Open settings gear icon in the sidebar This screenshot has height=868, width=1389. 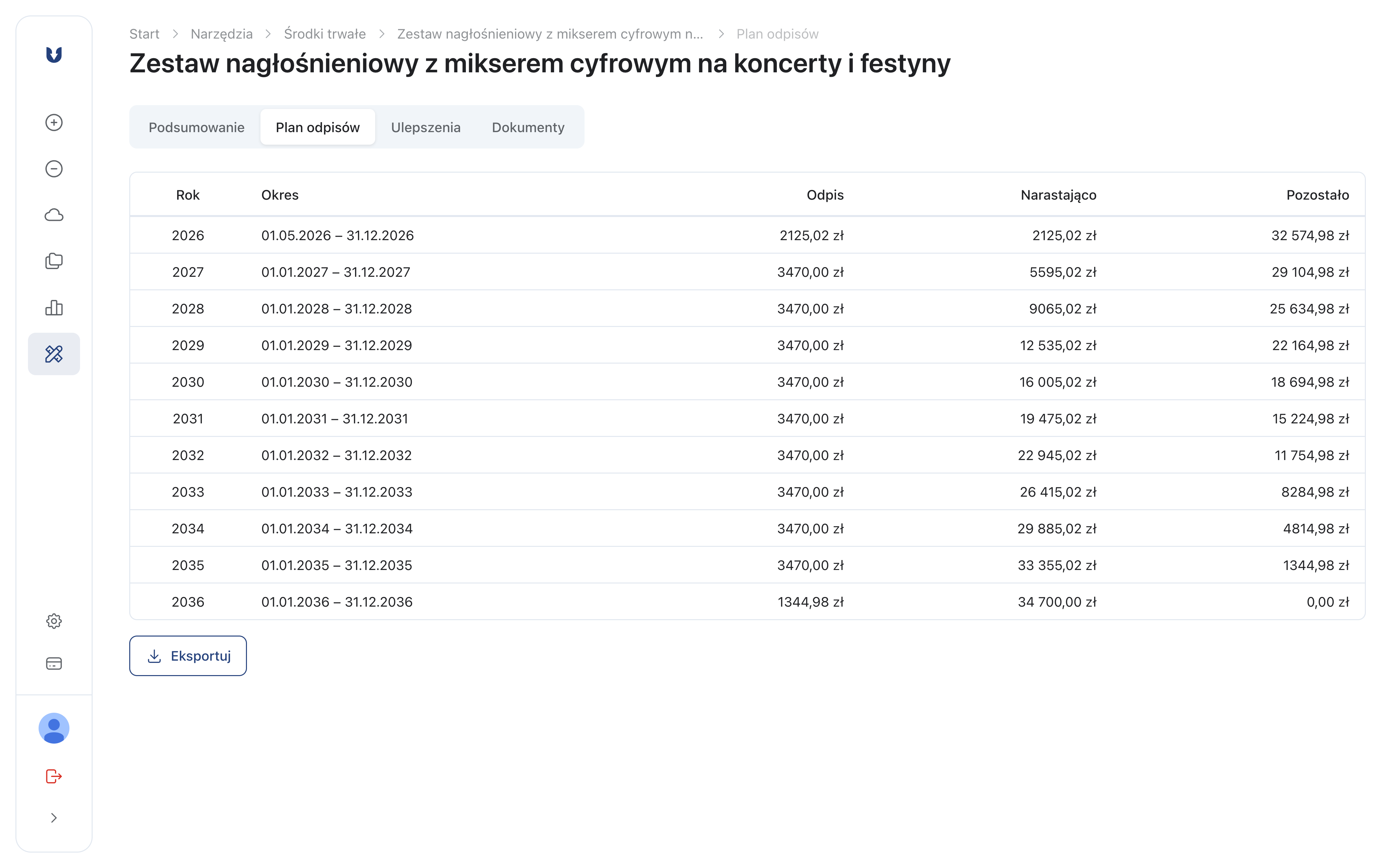coord(54,621)
